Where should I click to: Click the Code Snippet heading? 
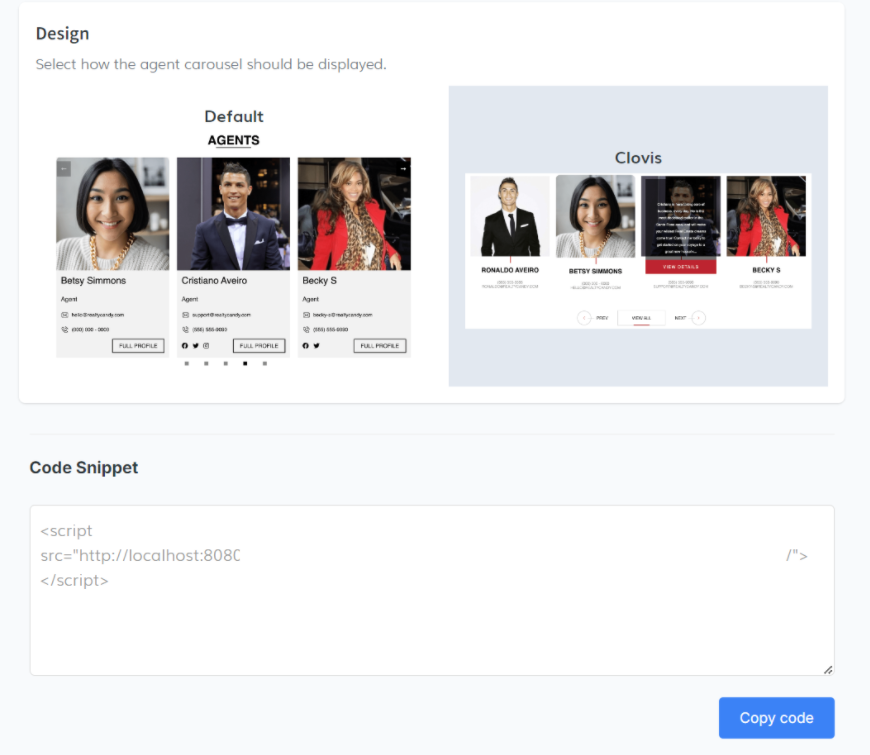[84, 468]
